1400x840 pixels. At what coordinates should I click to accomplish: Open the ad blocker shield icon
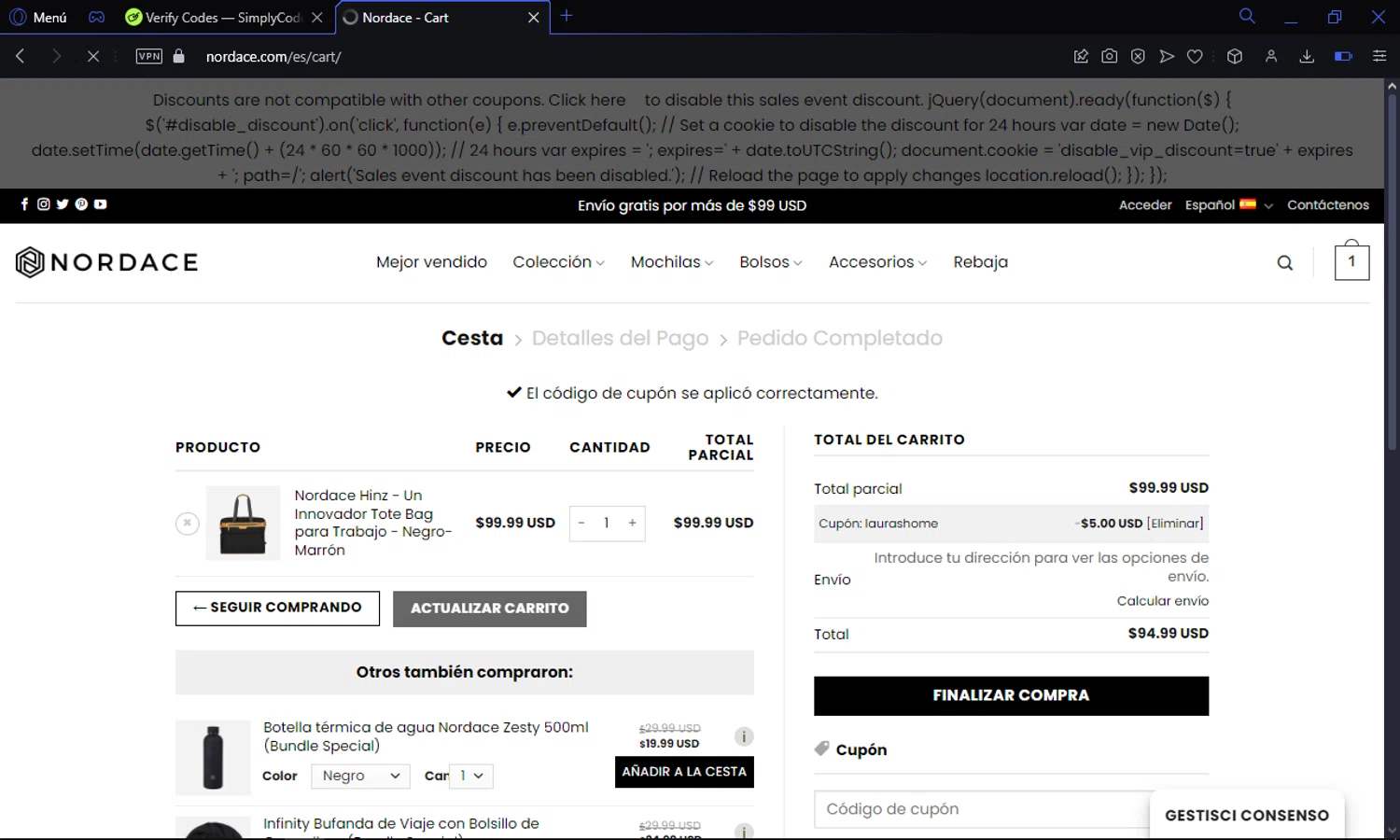pyautogui.click(x=1138, y=56)
